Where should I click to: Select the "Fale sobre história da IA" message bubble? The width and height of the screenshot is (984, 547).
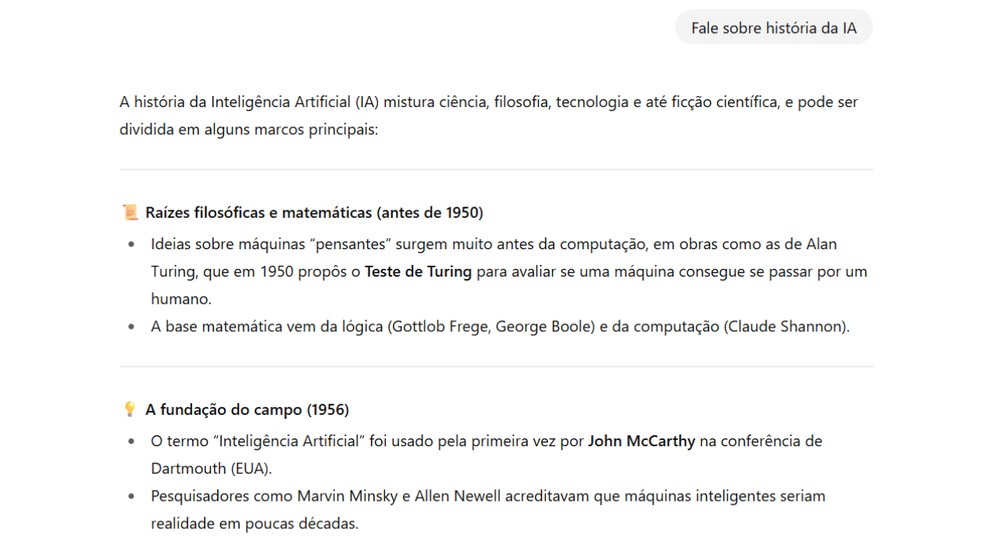[773, 28]
